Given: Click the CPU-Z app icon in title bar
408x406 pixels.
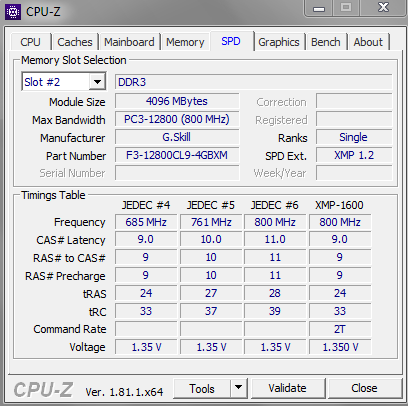Looking at the screenshot, I should 13,12.
